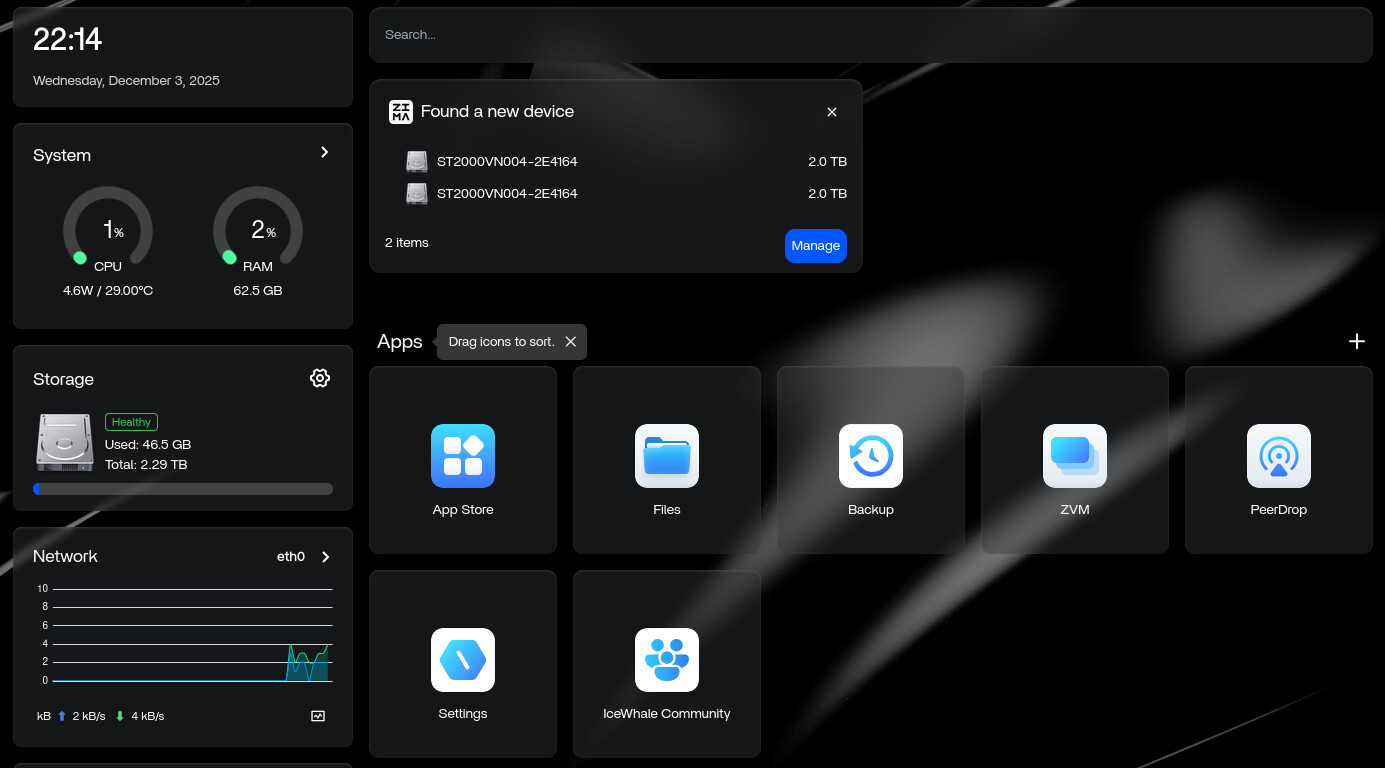Viewport: 1385px width, 768px height.
Task: Click the Manage button
Action: 815,246
